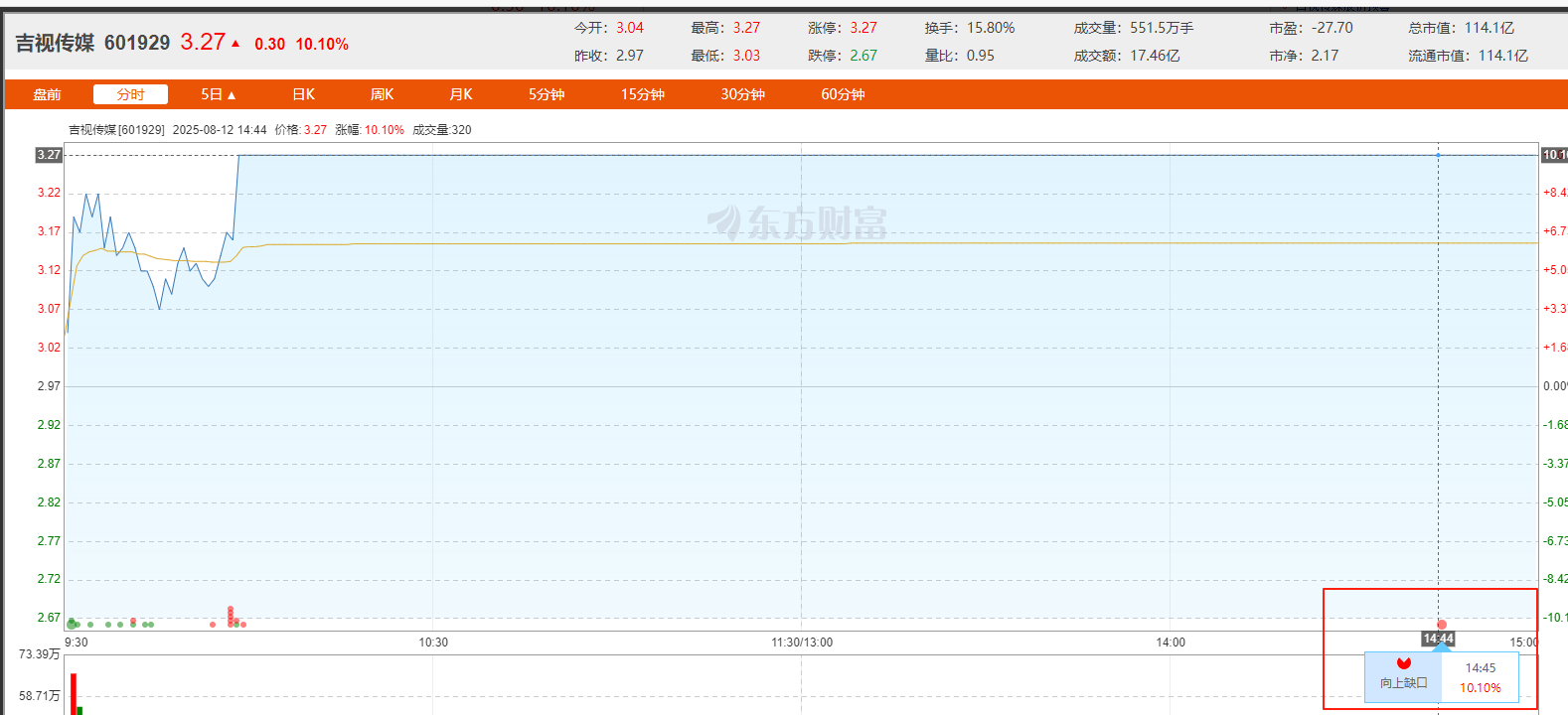Click the 10.10% value in tooltip

coord(1481,688)
